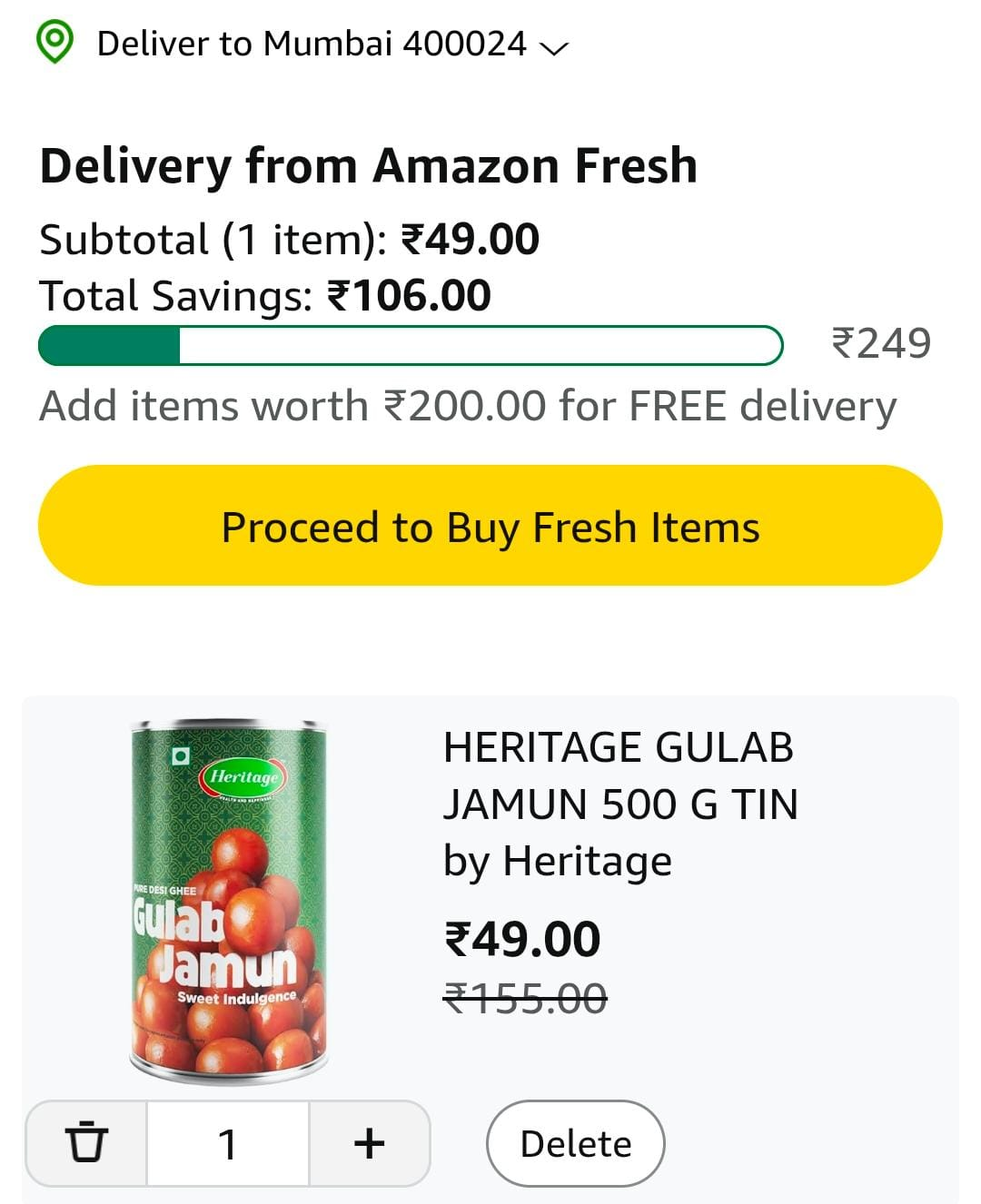Open the HERITAGE GULAB JAMUN 500 G TIN title
Viewport: 981px width, 1204px height.
pyautogui.click(x=619, y=775)
